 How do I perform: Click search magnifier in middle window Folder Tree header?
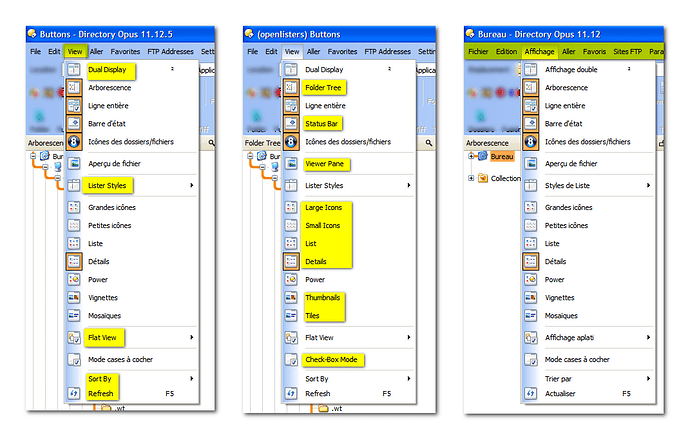pyautogui.click(x=429, y=143)
